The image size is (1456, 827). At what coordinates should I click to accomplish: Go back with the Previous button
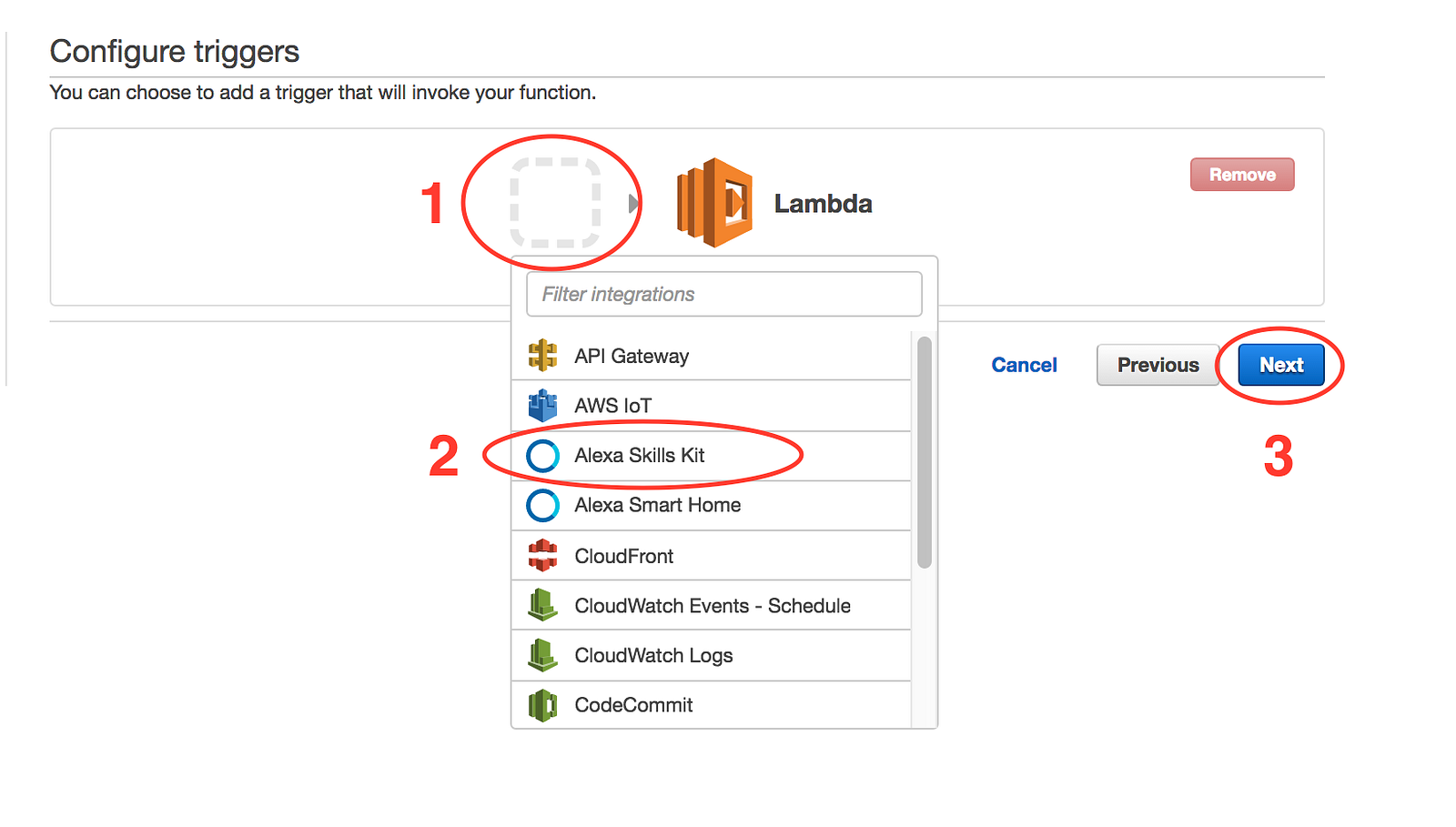pos(1158,365)
